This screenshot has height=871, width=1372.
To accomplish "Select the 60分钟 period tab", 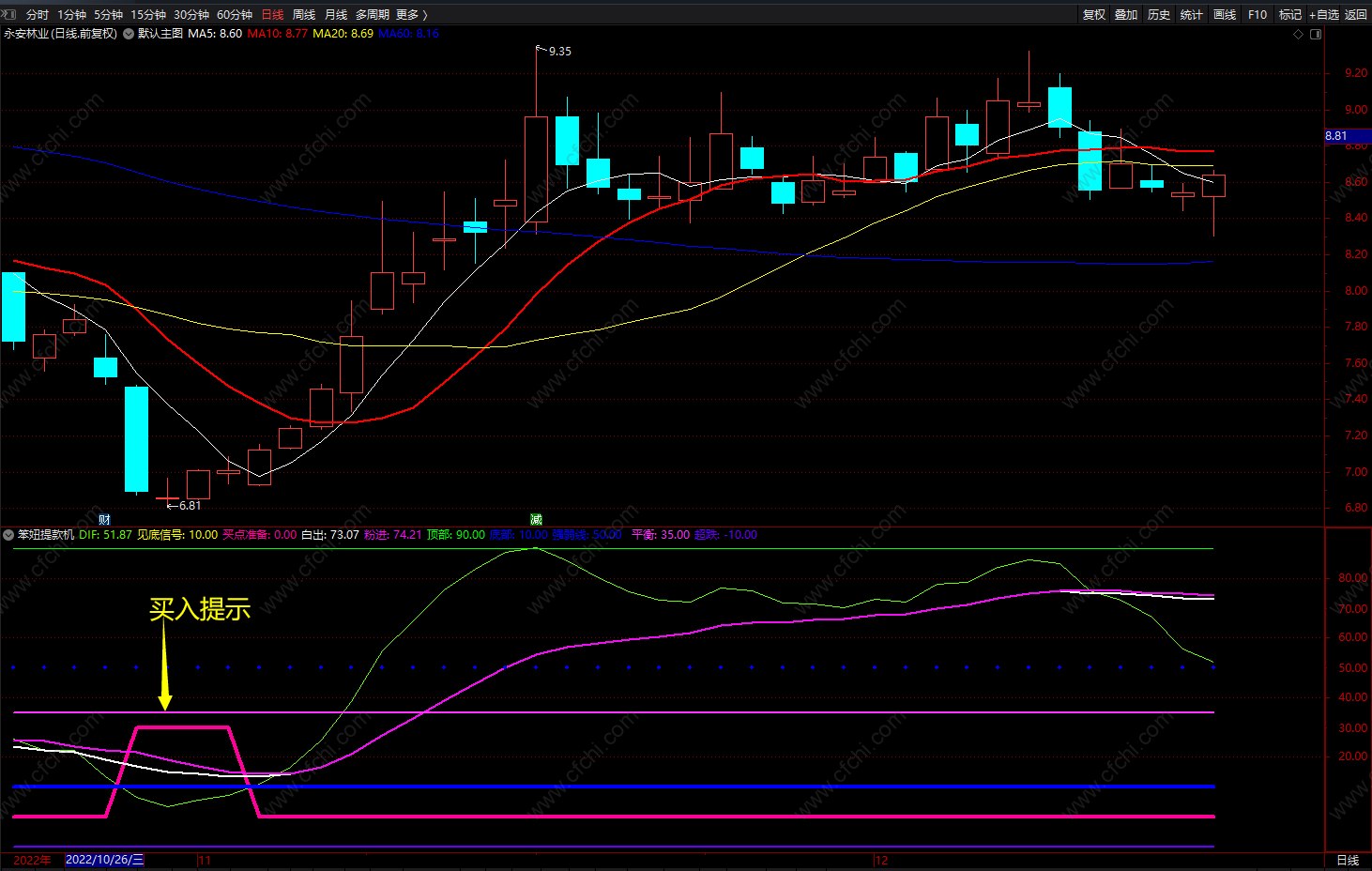I will [x=235, y=15].
